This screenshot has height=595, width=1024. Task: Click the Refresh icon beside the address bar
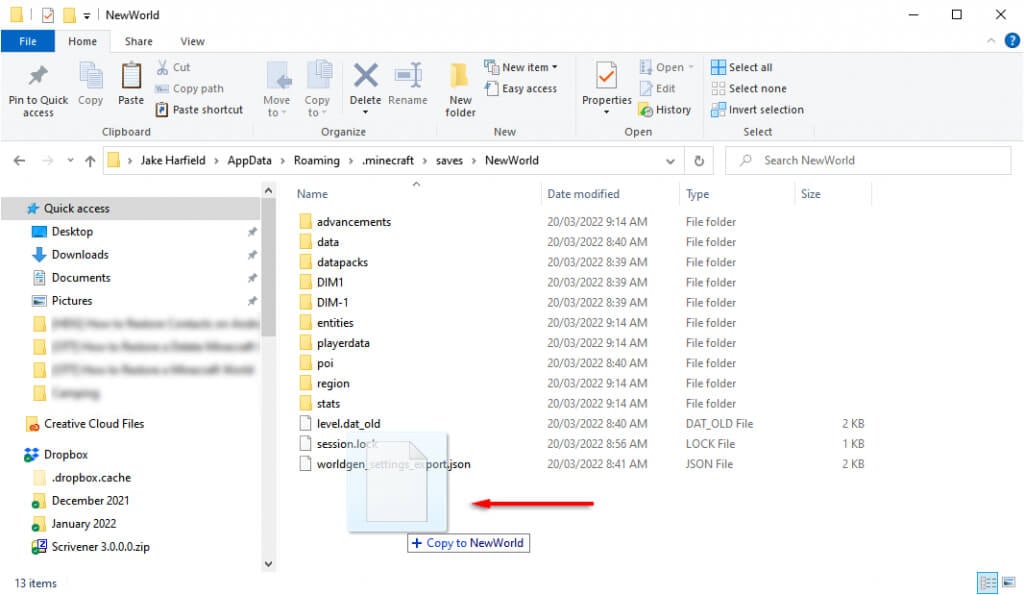(x=699, y=160)
